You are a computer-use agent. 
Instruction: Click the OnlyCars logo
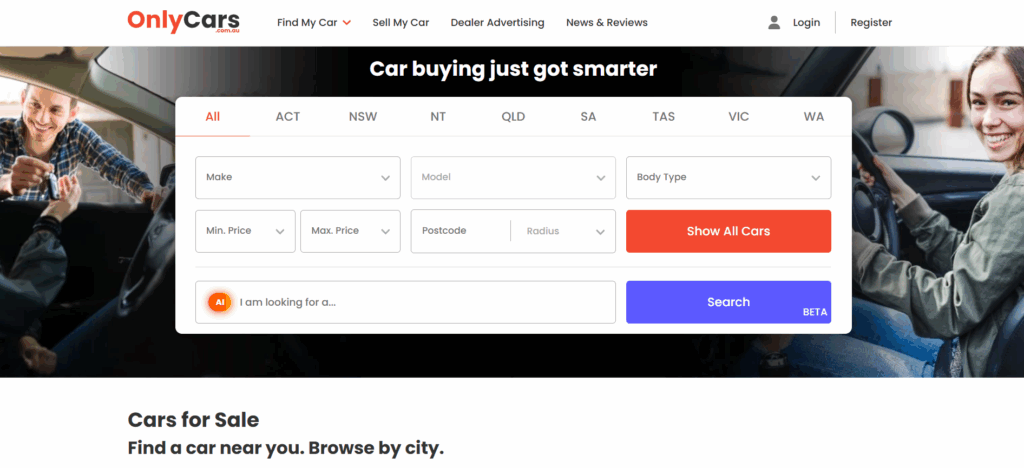pos(184,22)
